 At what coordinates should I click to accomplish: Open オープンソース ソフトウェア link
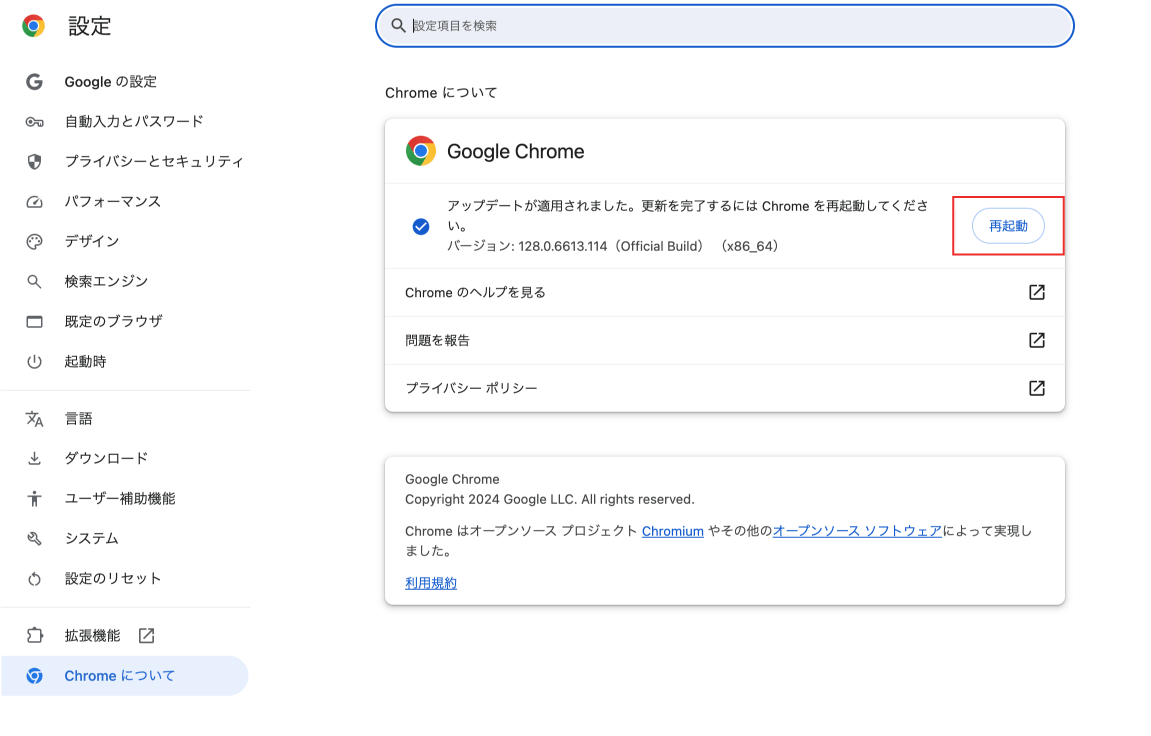point(857,531)
